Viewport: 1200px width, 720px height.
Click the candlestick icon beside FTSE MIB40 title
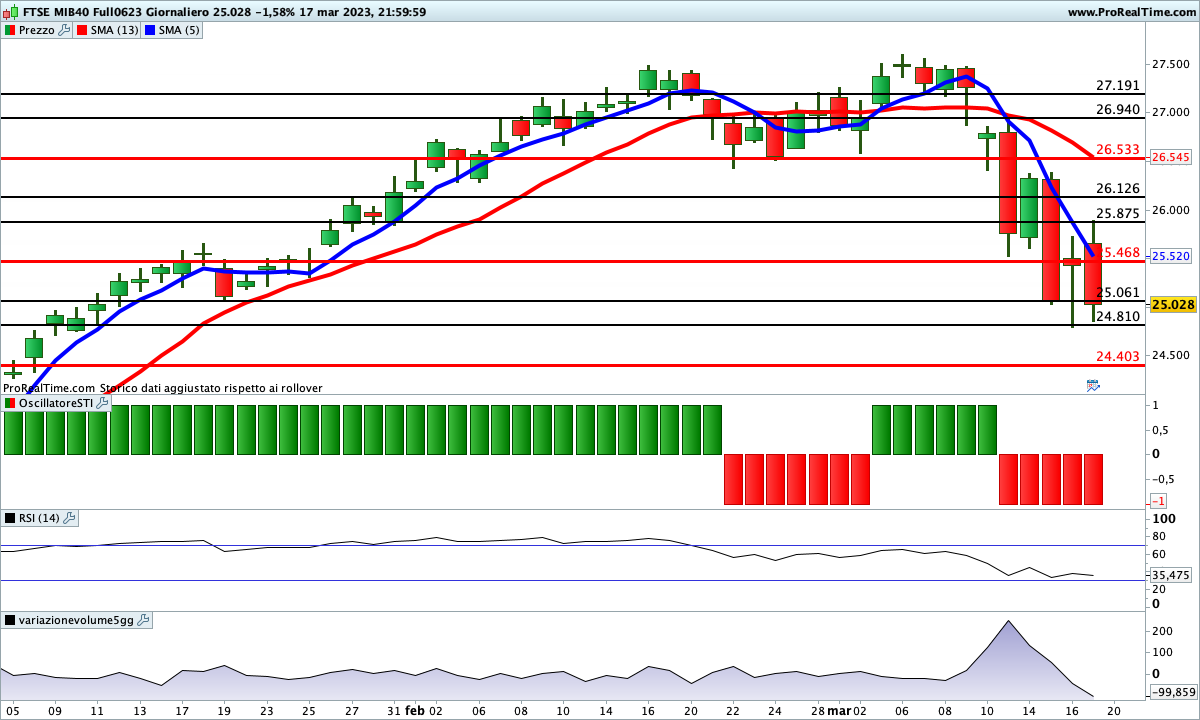coord(10,12)
